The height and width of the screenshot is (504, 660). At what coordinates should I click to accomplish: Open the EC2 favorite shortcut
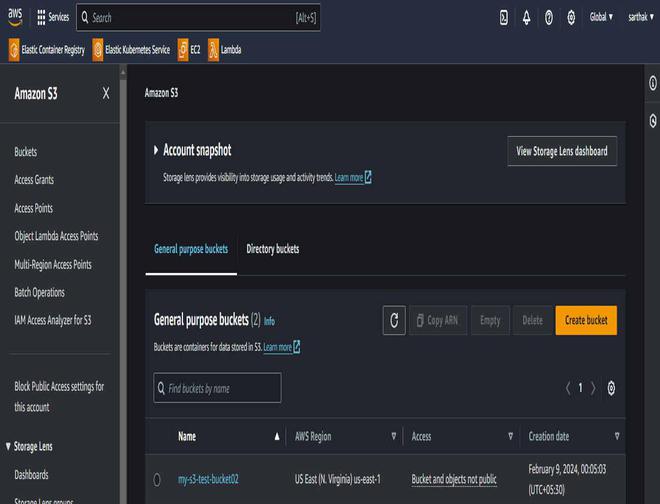pos(189,50)
